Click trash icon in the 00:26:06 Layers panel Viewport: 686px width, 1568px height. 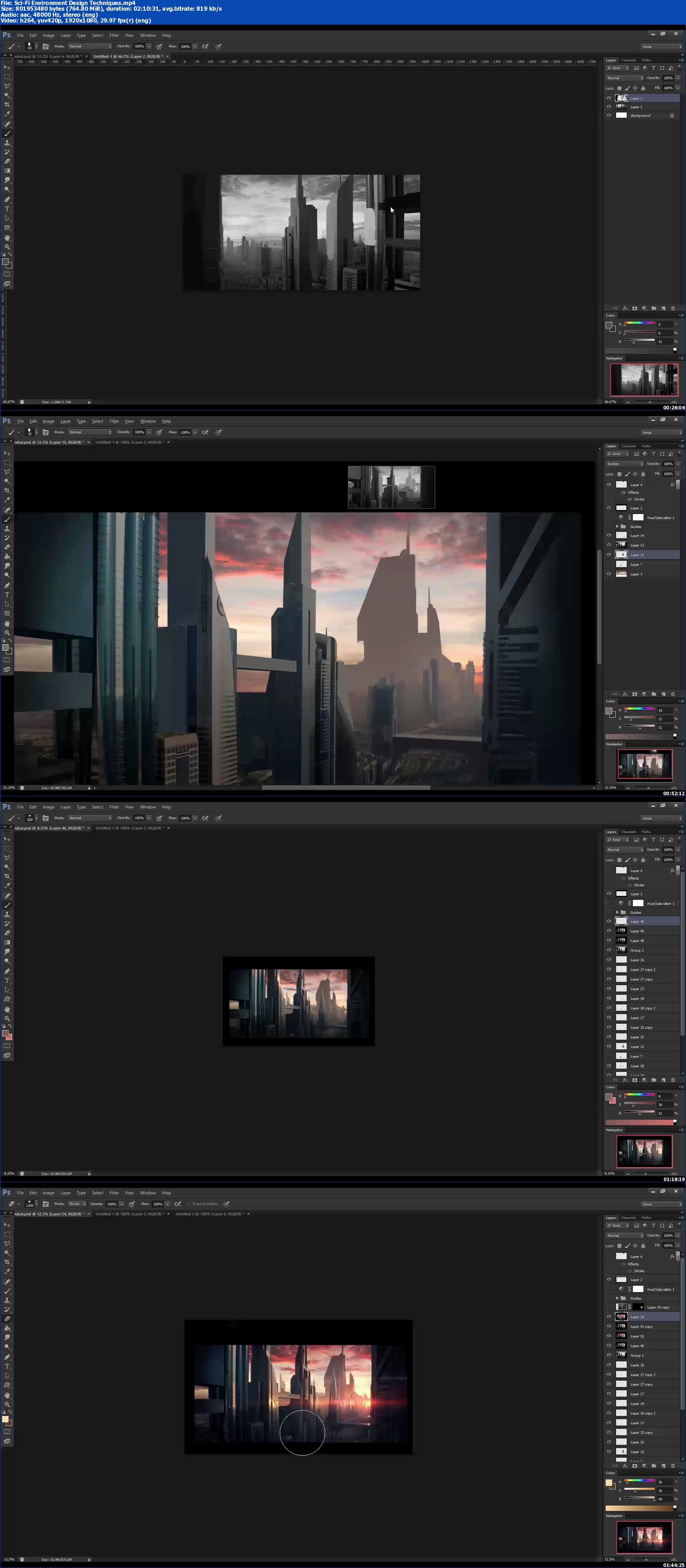pyautogui.click(x=672, y=308)
